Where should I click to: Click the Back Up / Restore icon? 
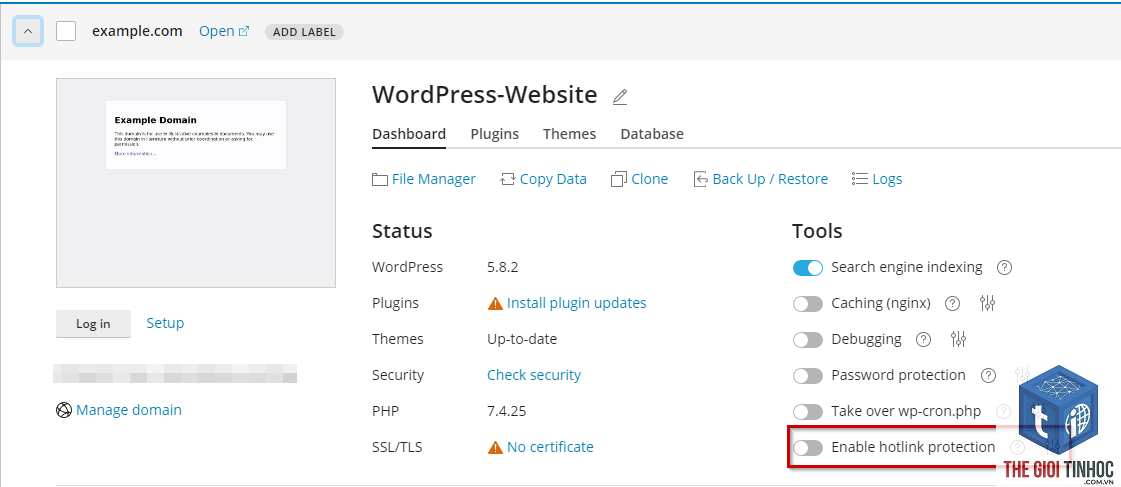coord(701,179)
